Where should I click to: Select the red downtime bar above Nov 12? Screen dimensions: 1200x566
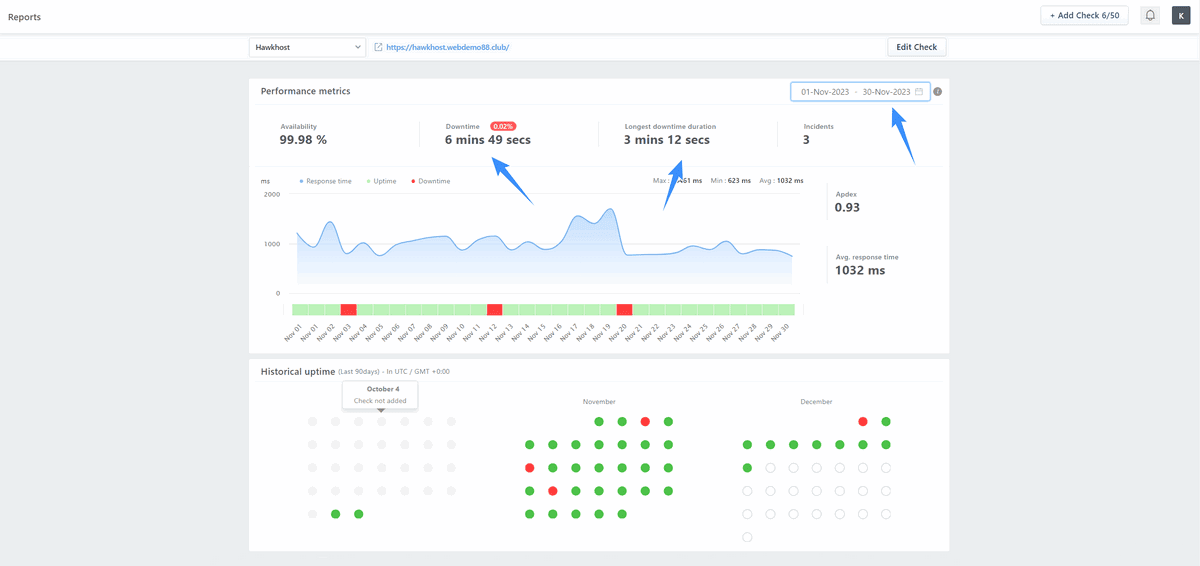494,310
